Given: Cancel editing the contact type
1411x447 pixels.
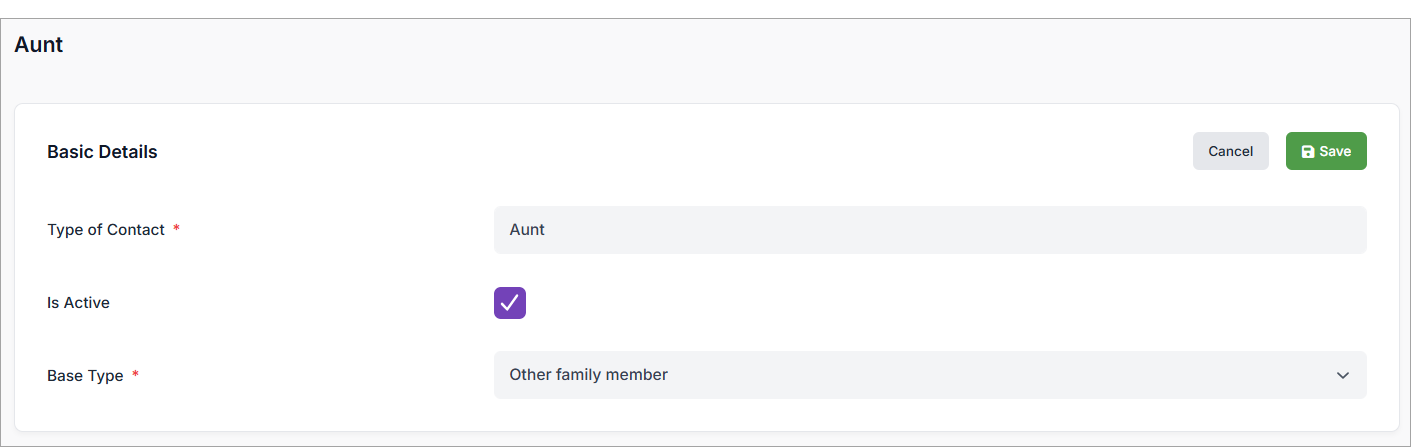Looking at the screenshot, I should coord(1230,151).
